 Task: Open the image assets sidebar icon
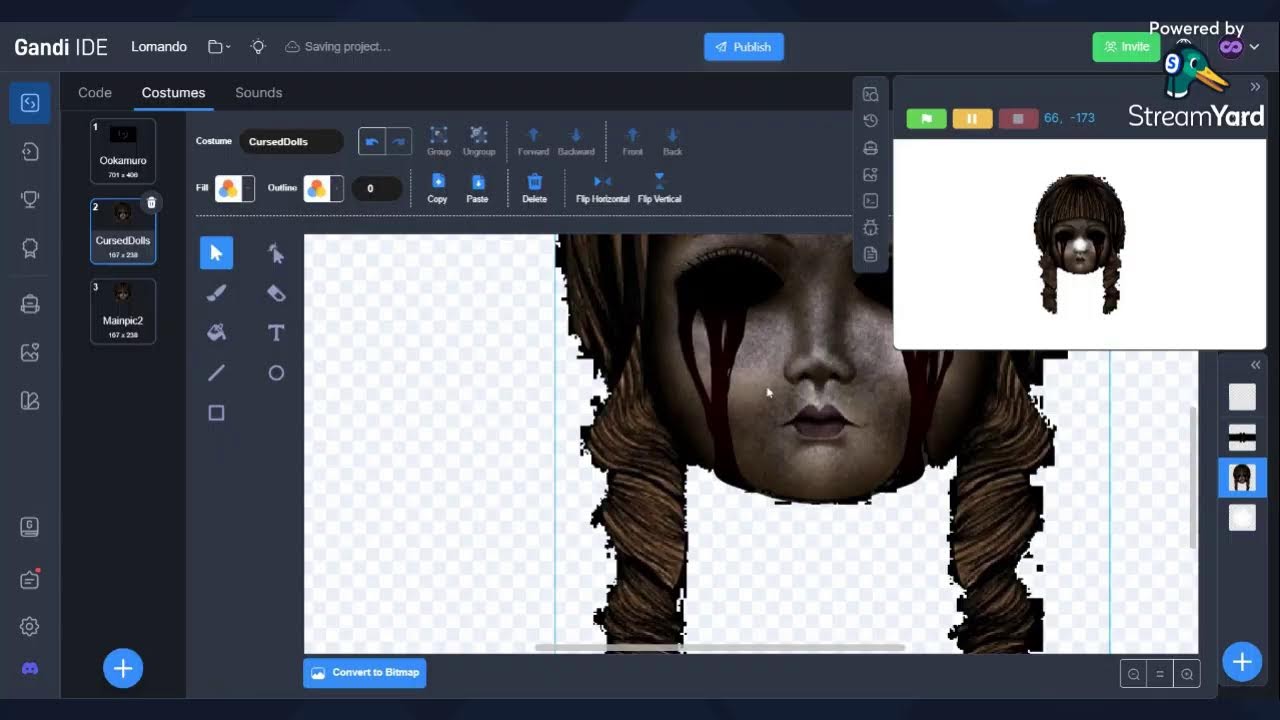pos(30,352)
